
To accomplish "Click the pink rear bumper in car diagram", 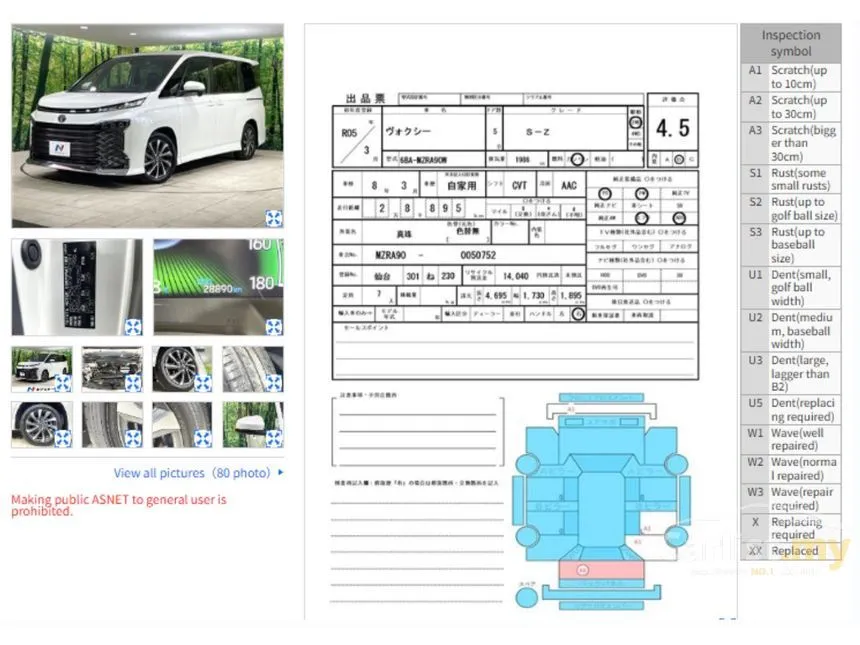I will 602,570.
